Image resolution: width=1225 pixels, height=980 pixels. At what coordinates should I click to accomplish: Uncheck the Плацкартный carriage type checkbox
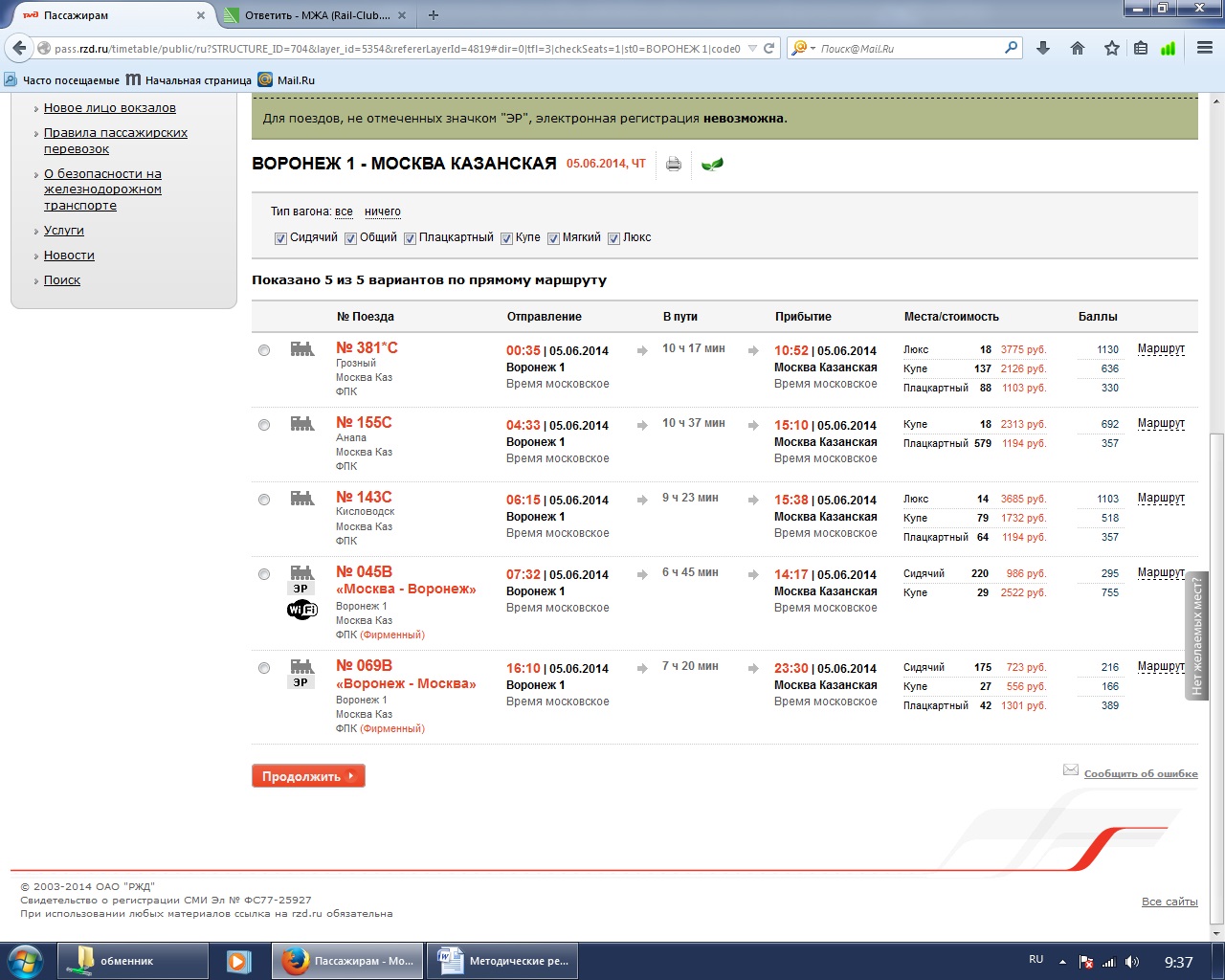[x=410, y=238]
